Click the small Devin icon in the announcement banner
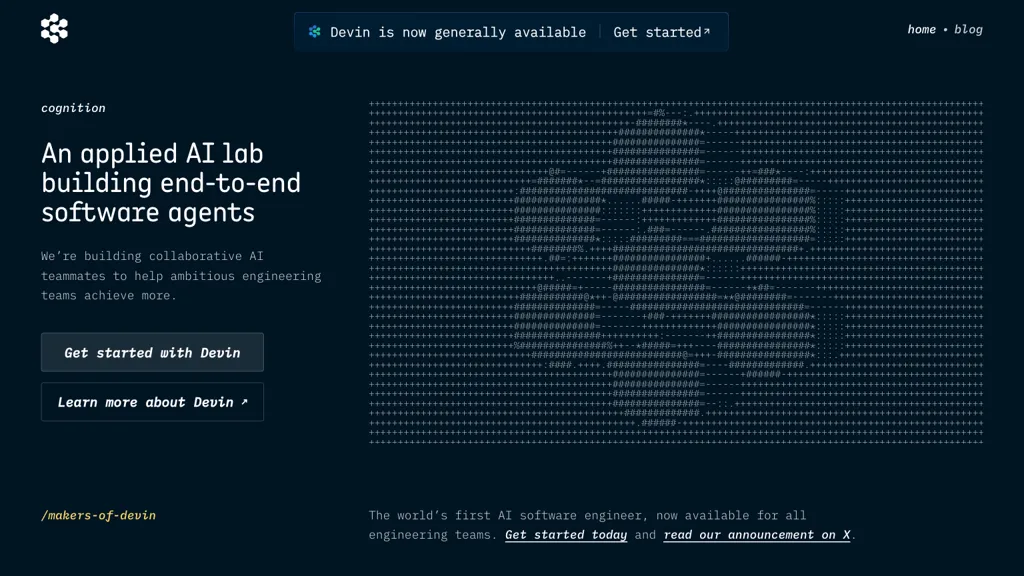The height and width of the screenshot is (576, 1024). click(x=315, y=31)
